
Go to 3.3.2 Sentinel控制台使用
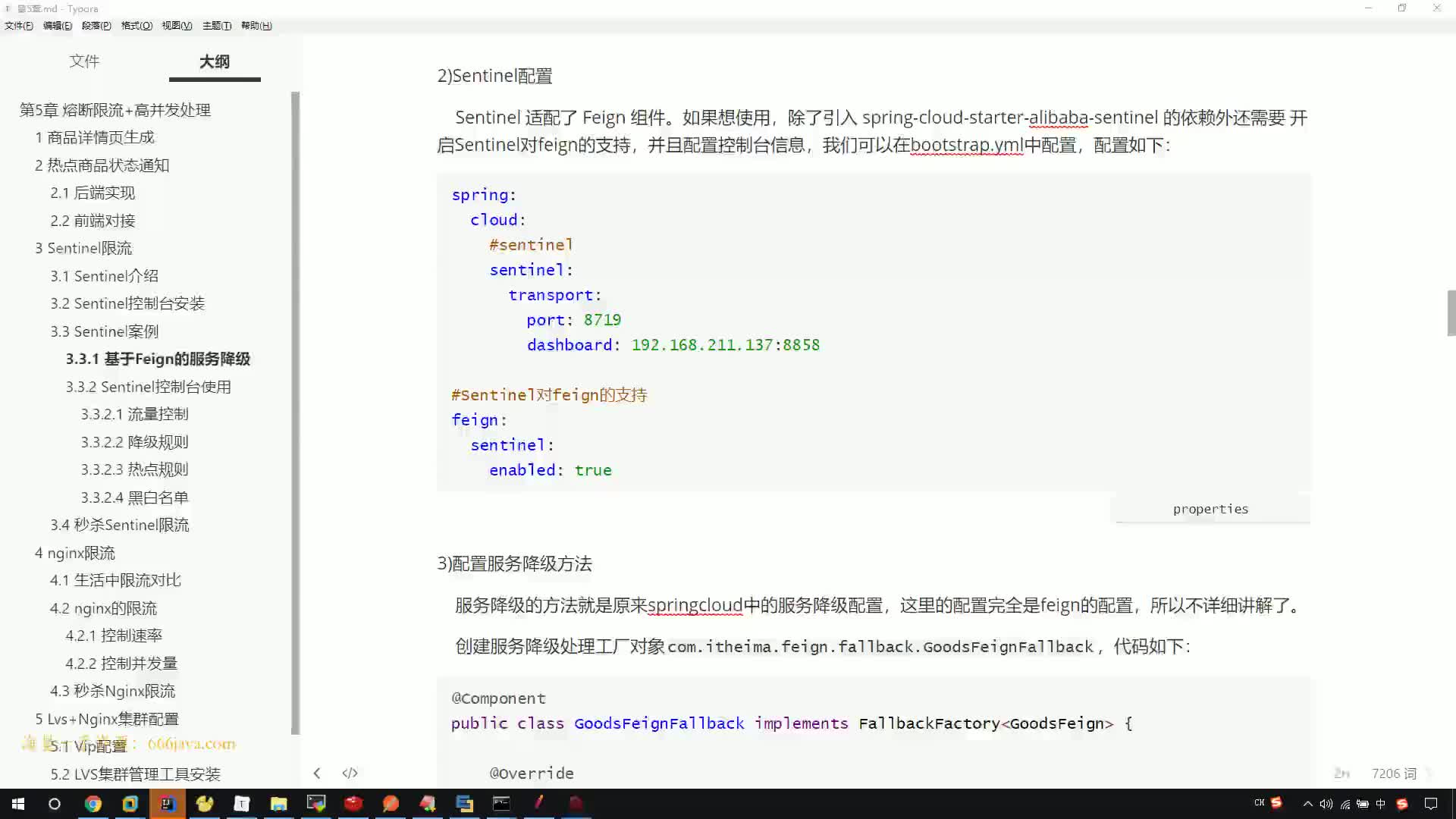[x=149, y=387]
